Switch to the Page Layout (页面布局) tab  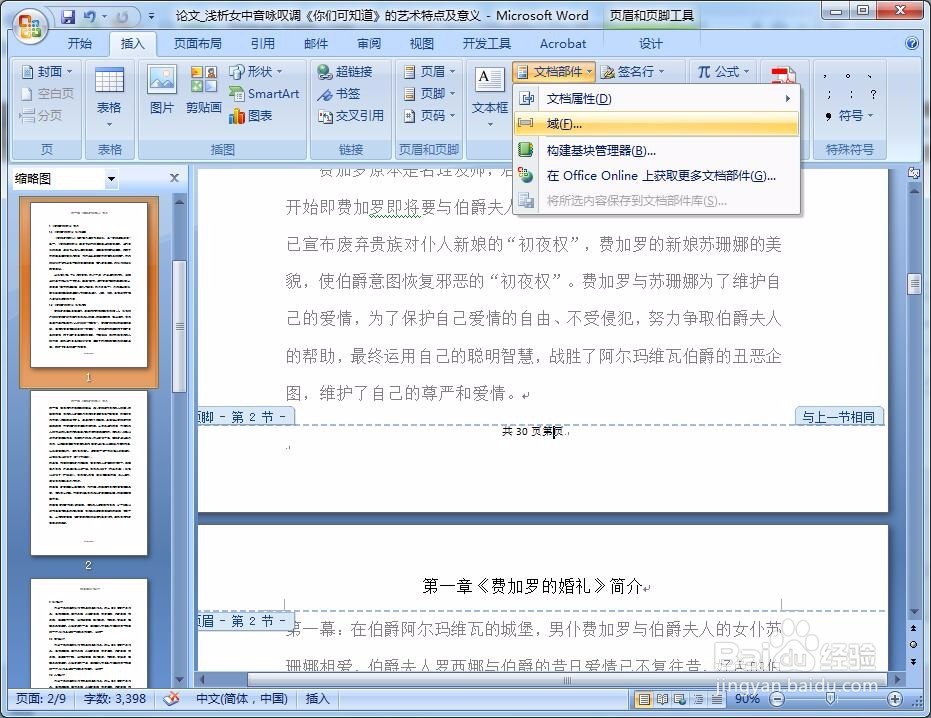click(x=197, y=43)
